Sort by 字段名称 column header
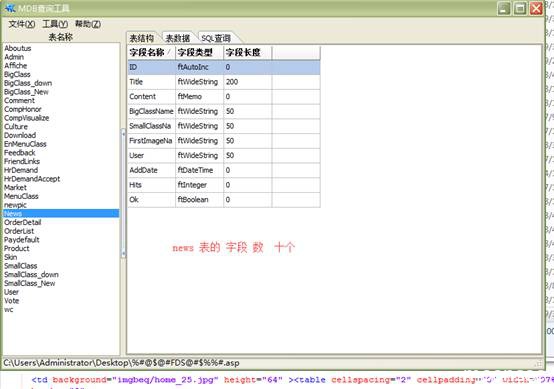This screenshot has height=389, width=554. pos(152,53)
